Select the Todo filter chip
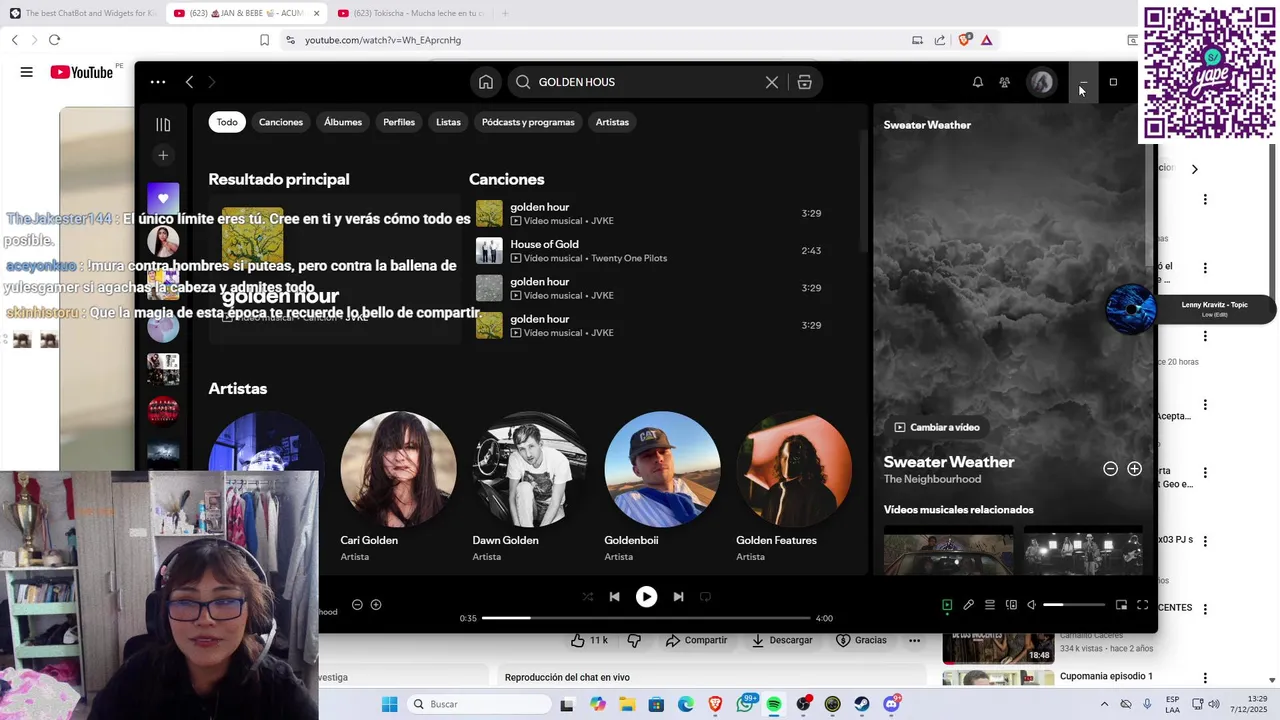Screen dimensions: 1280x720 coord(227,122)
